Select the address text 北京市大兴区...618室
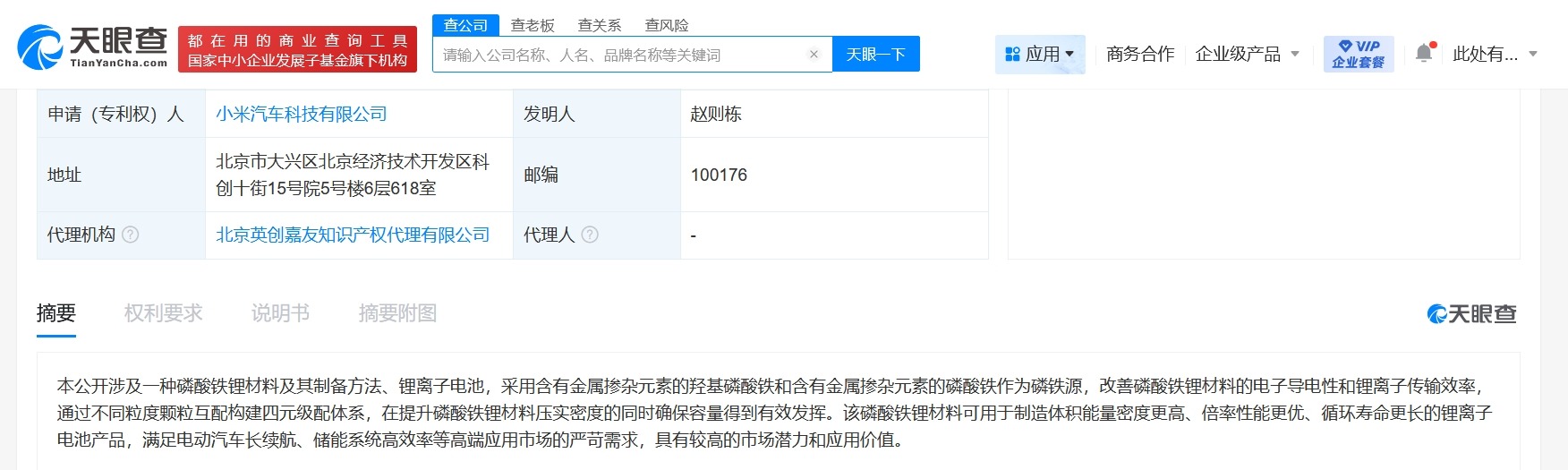Screen dimensions: 1568x470 click(x=353, y=175)
